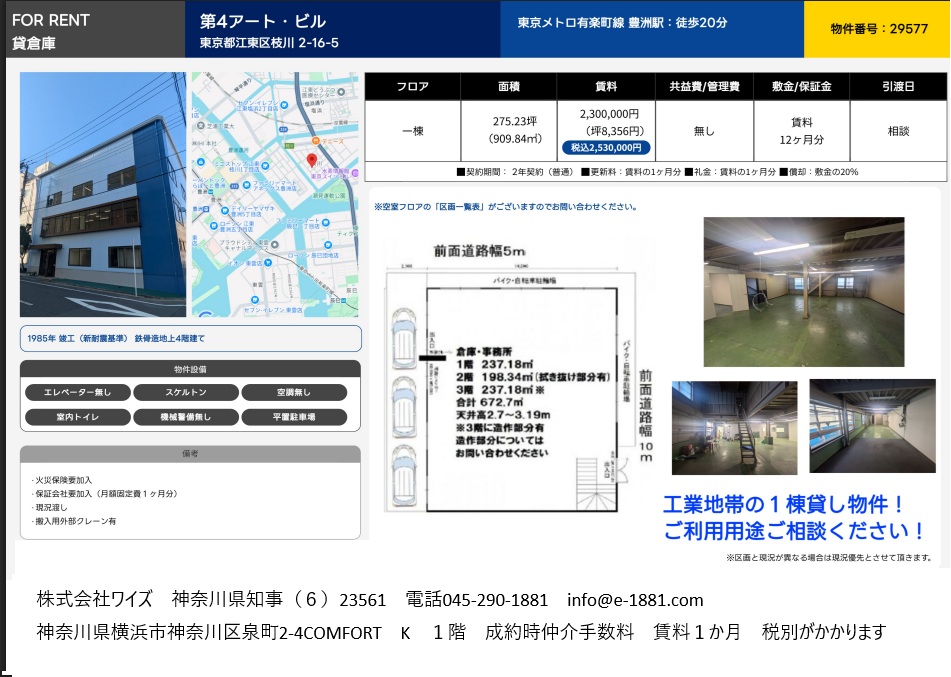This screenshot has height=677, width=951.
Task: Open the interior photo showing the staircase
Action: (x=734, y=427)
